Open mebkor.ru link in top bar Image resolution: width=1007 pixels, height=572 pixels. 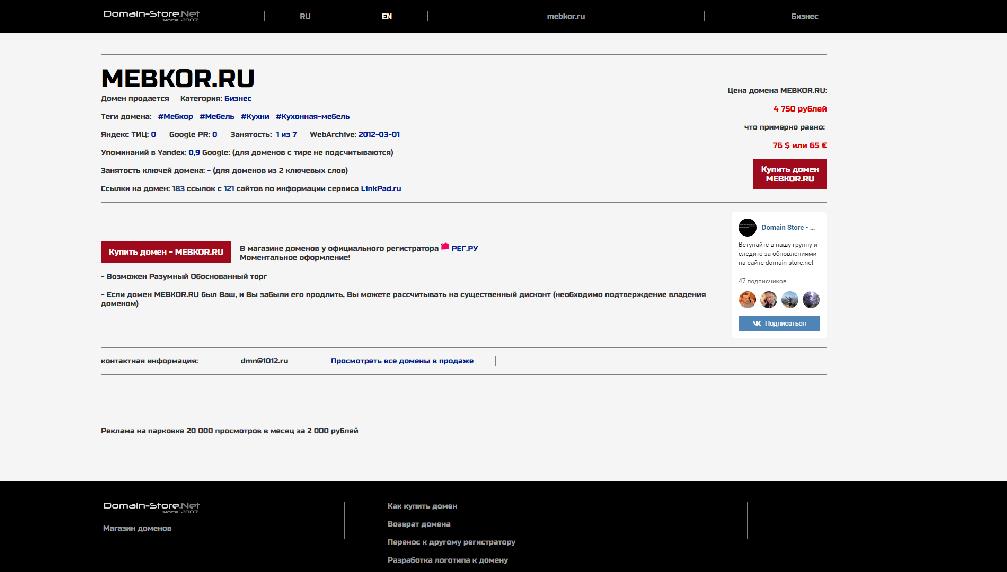click(566, 17)
